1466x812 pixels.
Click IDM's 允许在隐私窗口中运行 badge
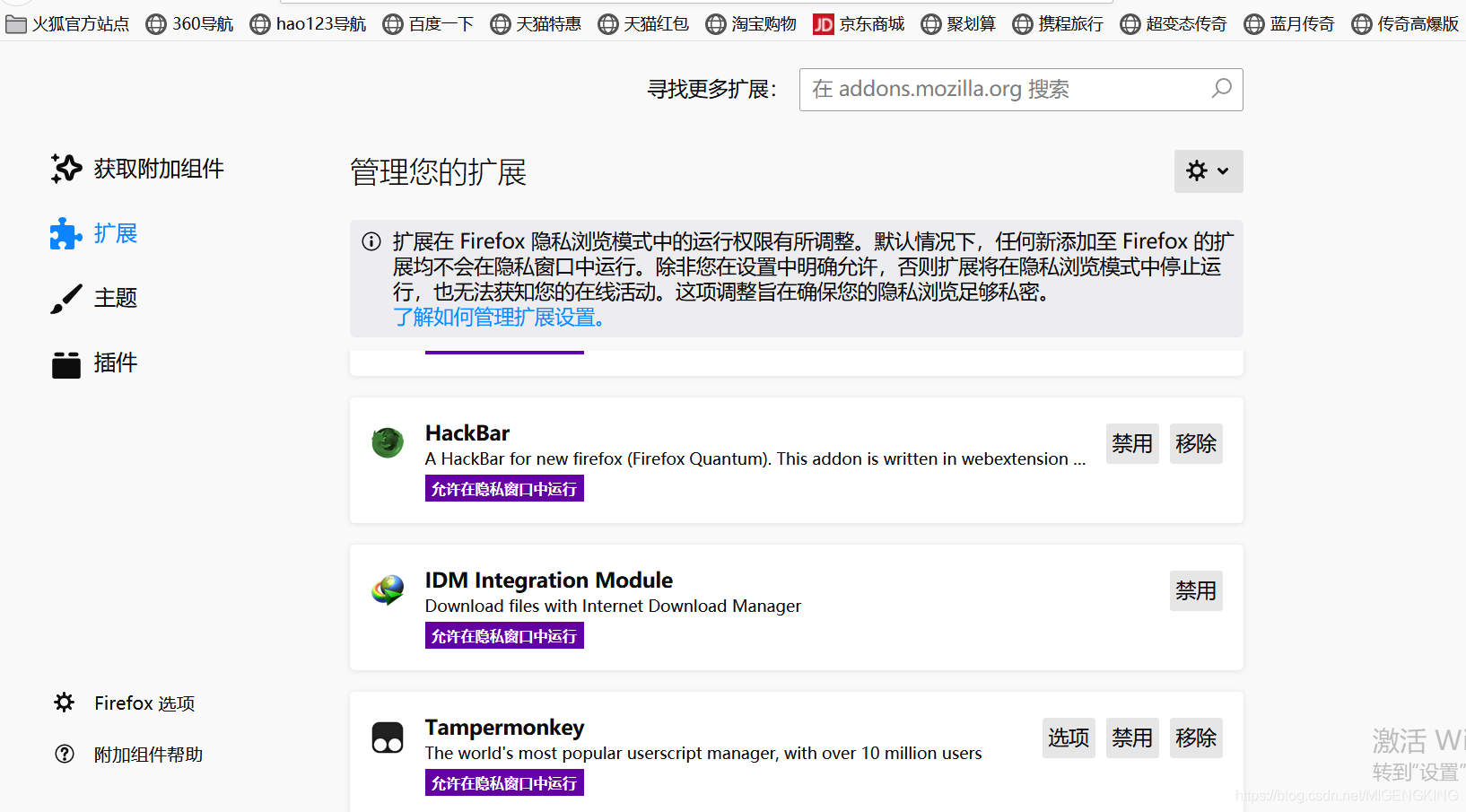coord(504,636)
